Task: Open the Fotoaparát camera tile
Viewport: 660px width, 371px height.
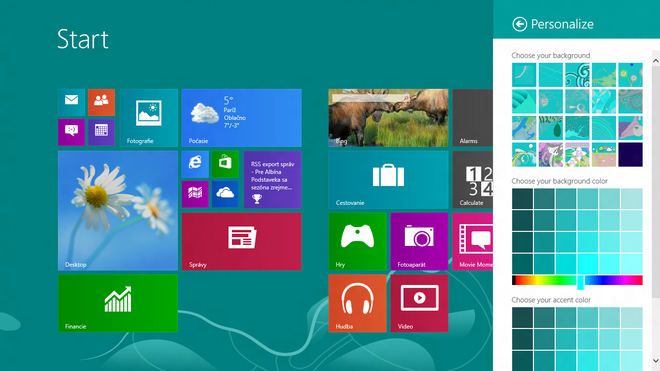Action: coord(419,241)
